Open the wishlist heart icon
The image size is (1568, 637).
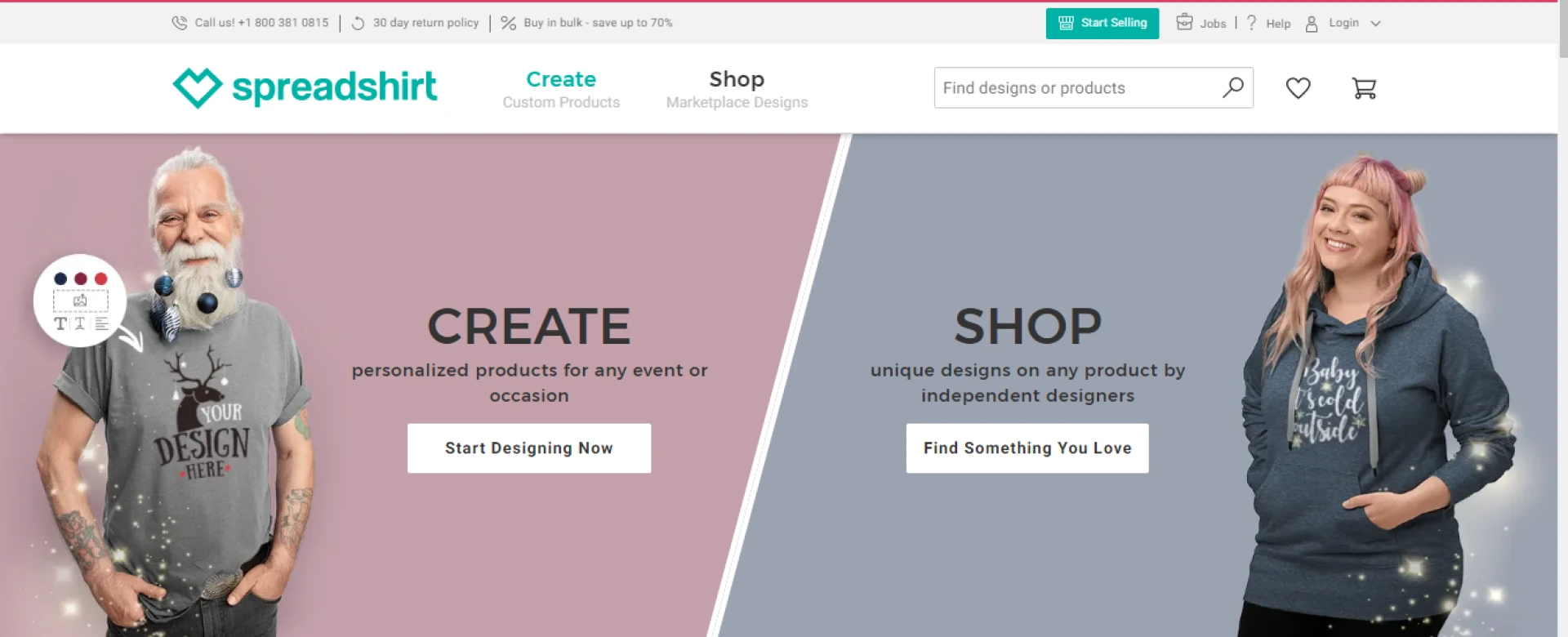[x=1298, y=87]
